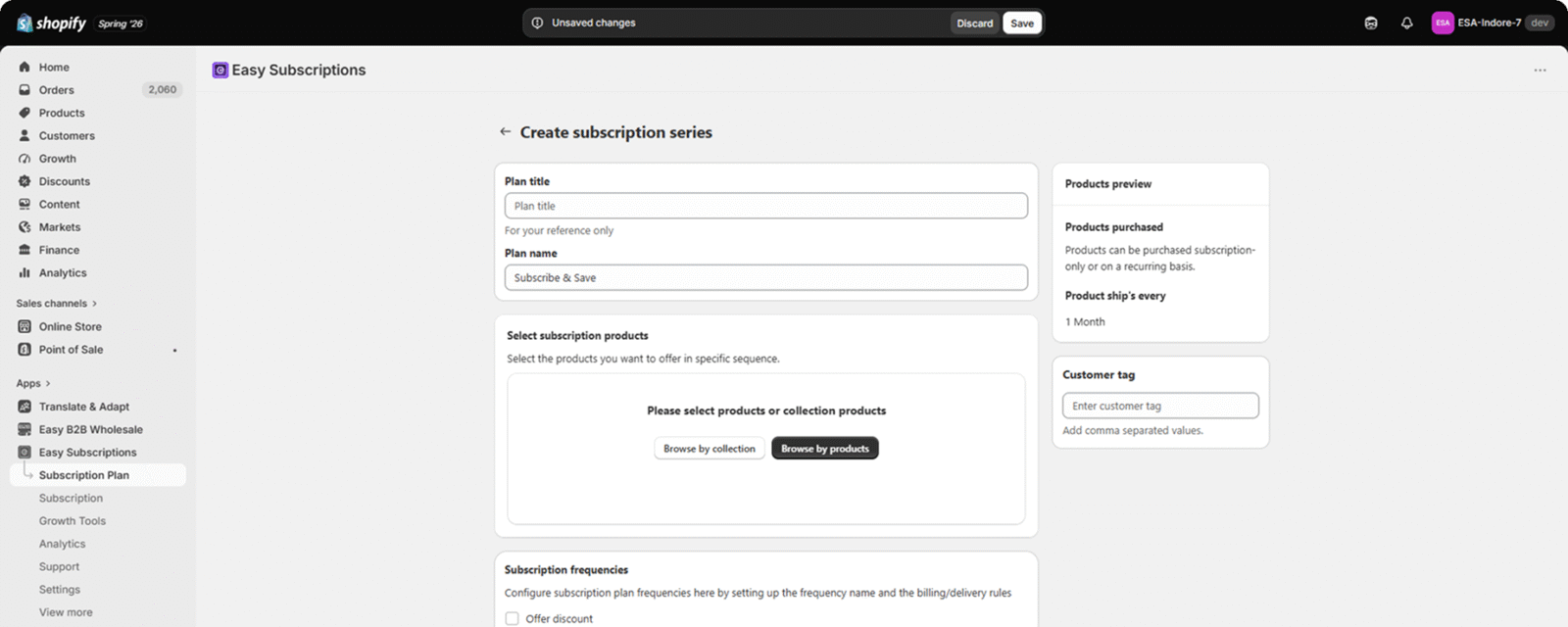Image resolution: width=1568 pixels, height=627 pixels.
Task: Click the Point of Sale status dot
Action: pos(175,350)
